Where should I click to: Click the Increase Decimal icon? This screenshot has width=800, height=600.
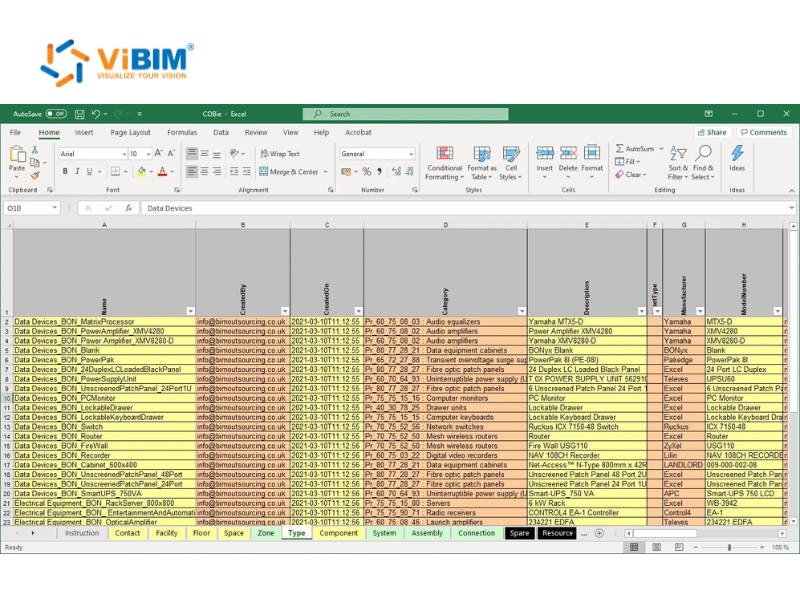click(396, 171)
